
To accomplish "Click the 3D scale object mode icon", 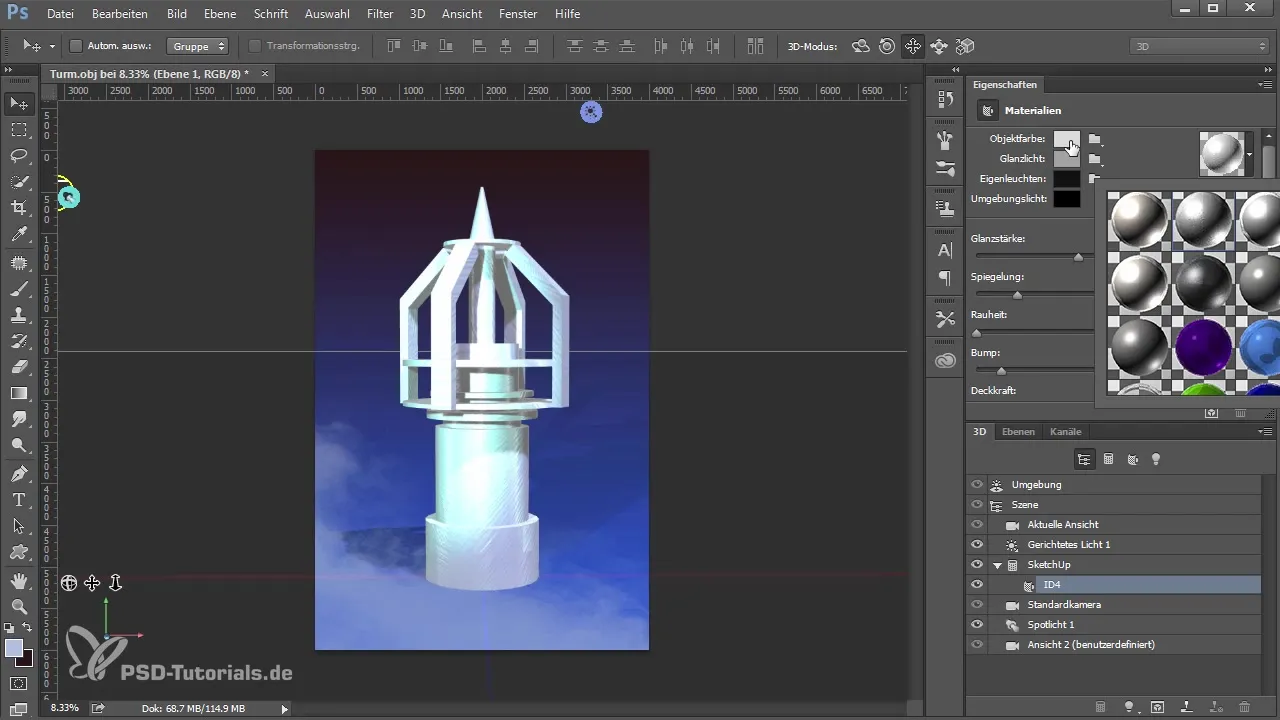I will [964, 46].
